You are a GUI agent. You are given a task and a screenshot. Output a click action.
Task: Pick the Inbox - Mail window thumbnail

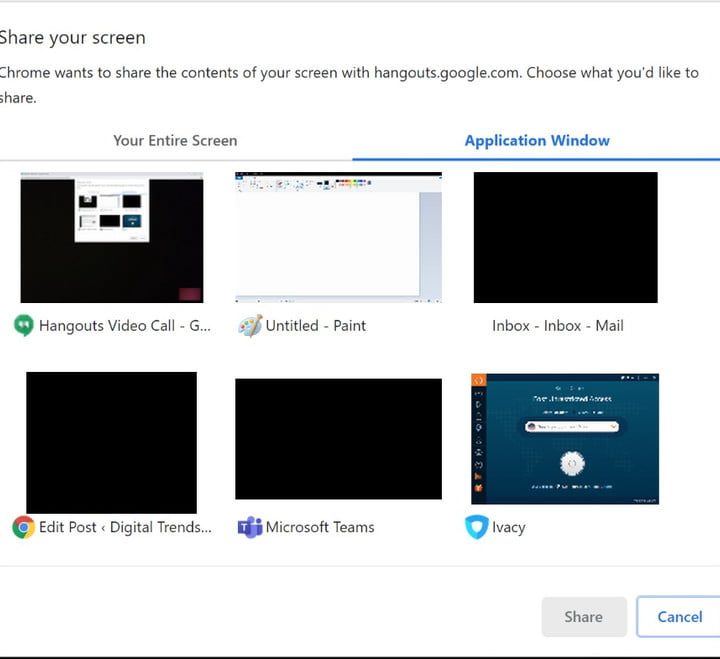pyautogui.click(x=565, y=237)
